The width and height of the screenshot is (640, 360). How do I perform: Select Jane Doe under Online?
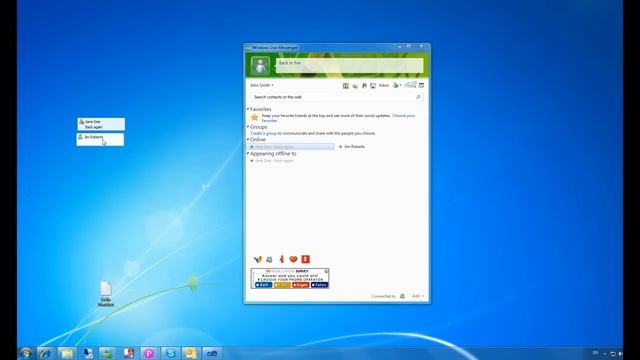(x=291, y=147)
